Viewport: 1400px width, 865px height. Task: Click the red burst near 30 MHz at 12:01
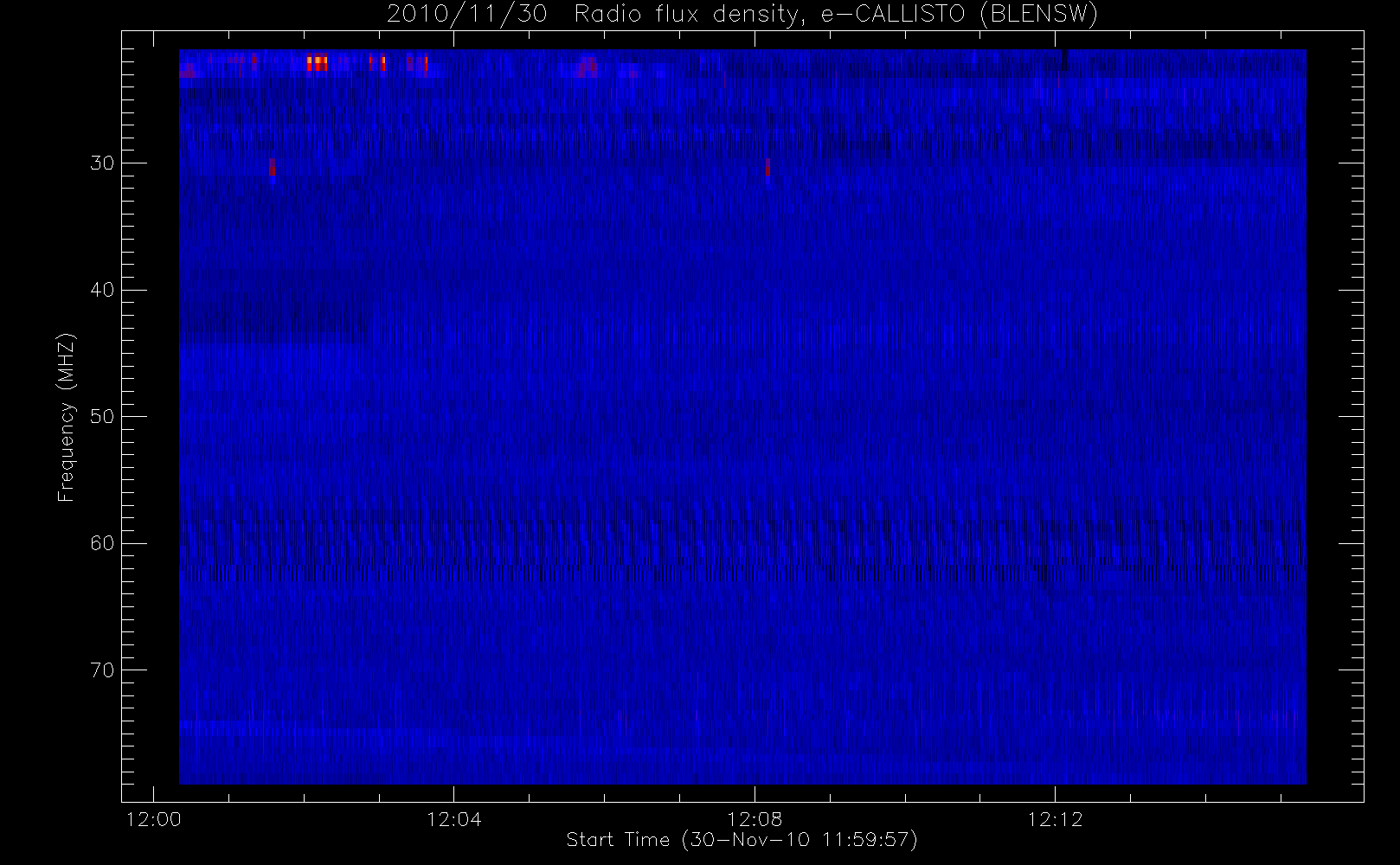click(272, 167)
